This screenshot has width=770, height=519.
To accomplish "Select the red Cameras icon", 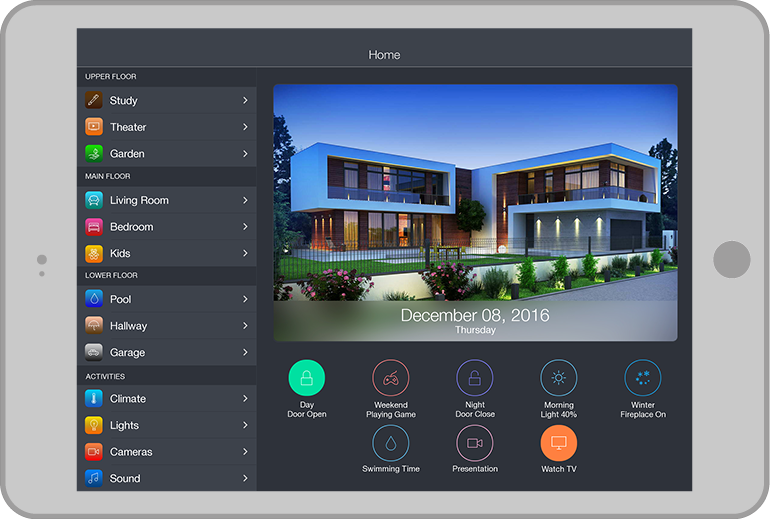I will [x=93, y=451].
